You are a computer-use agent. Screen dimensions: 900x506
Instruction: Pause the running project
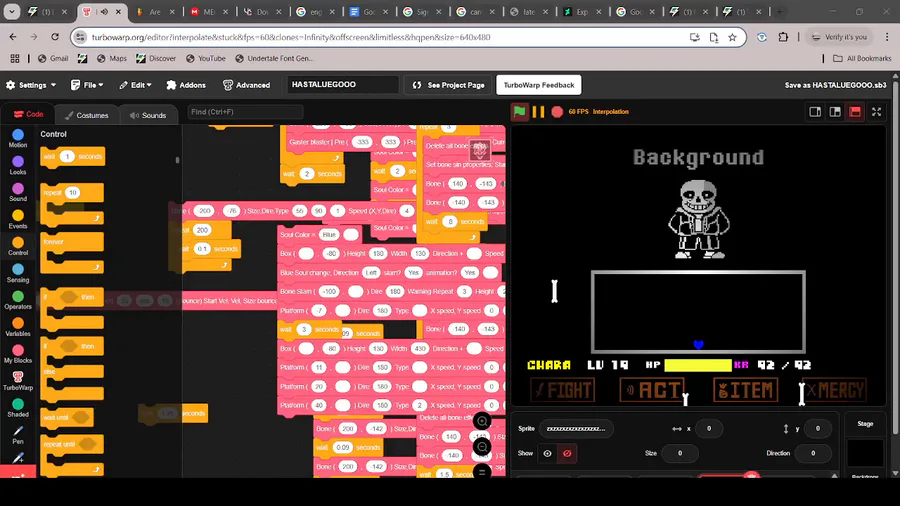pyautogui.click(x=538, y=111)
